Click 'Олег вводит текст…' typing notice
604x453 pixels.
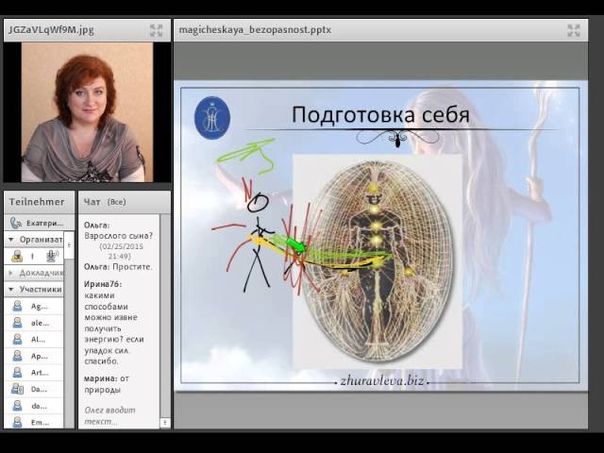click(110, 416)
